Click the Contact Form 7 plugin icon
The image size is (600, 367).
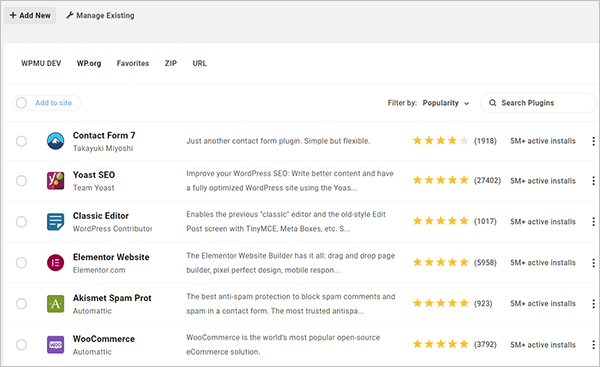[55, 141]
